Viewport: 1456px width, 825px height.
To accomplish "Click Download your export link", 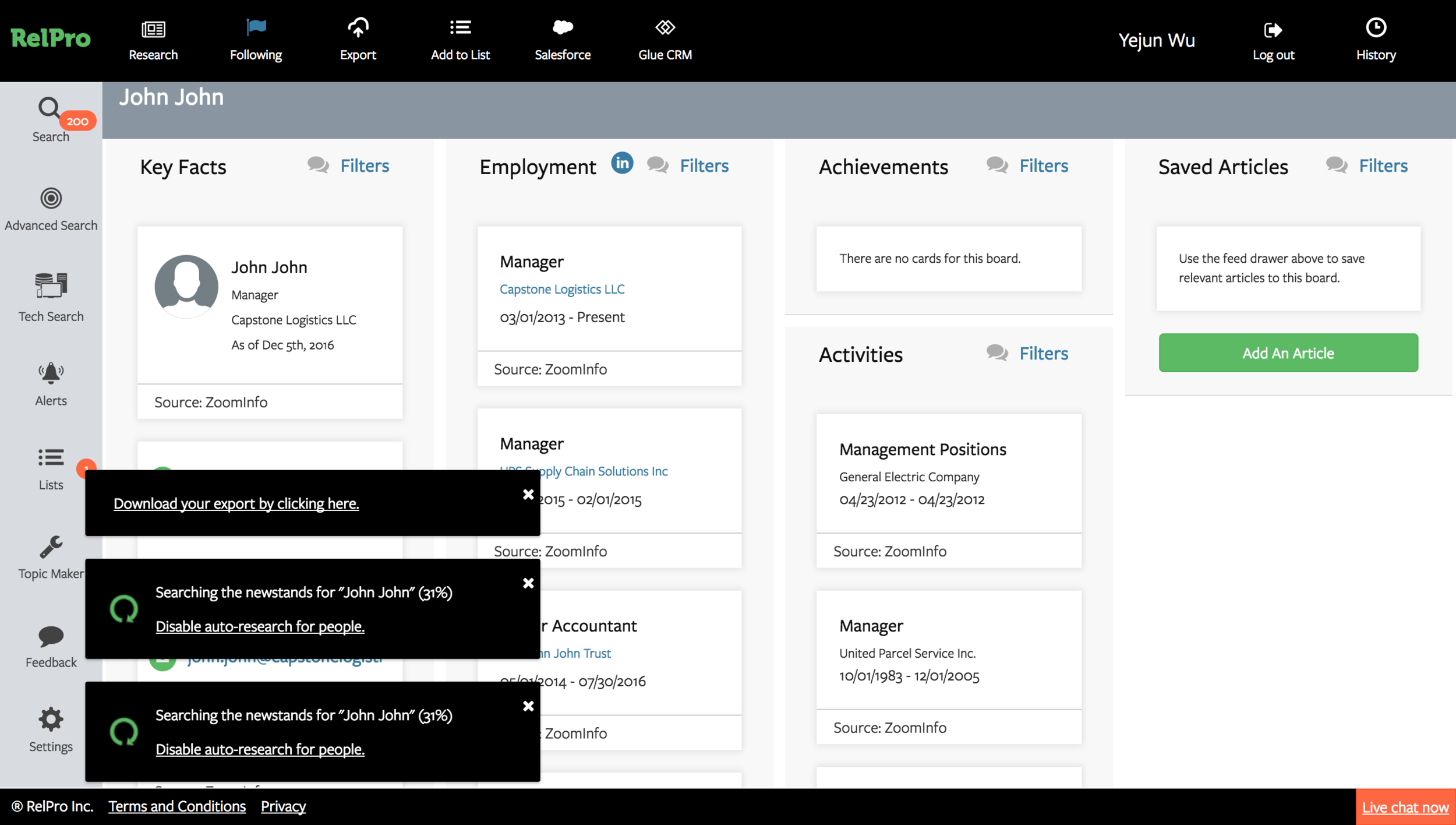I will [x=236, y=503].
